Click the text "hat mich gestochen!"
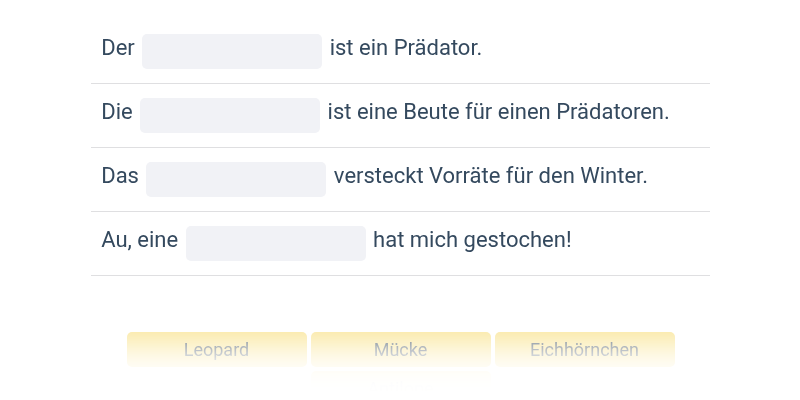 coord(472,240)
